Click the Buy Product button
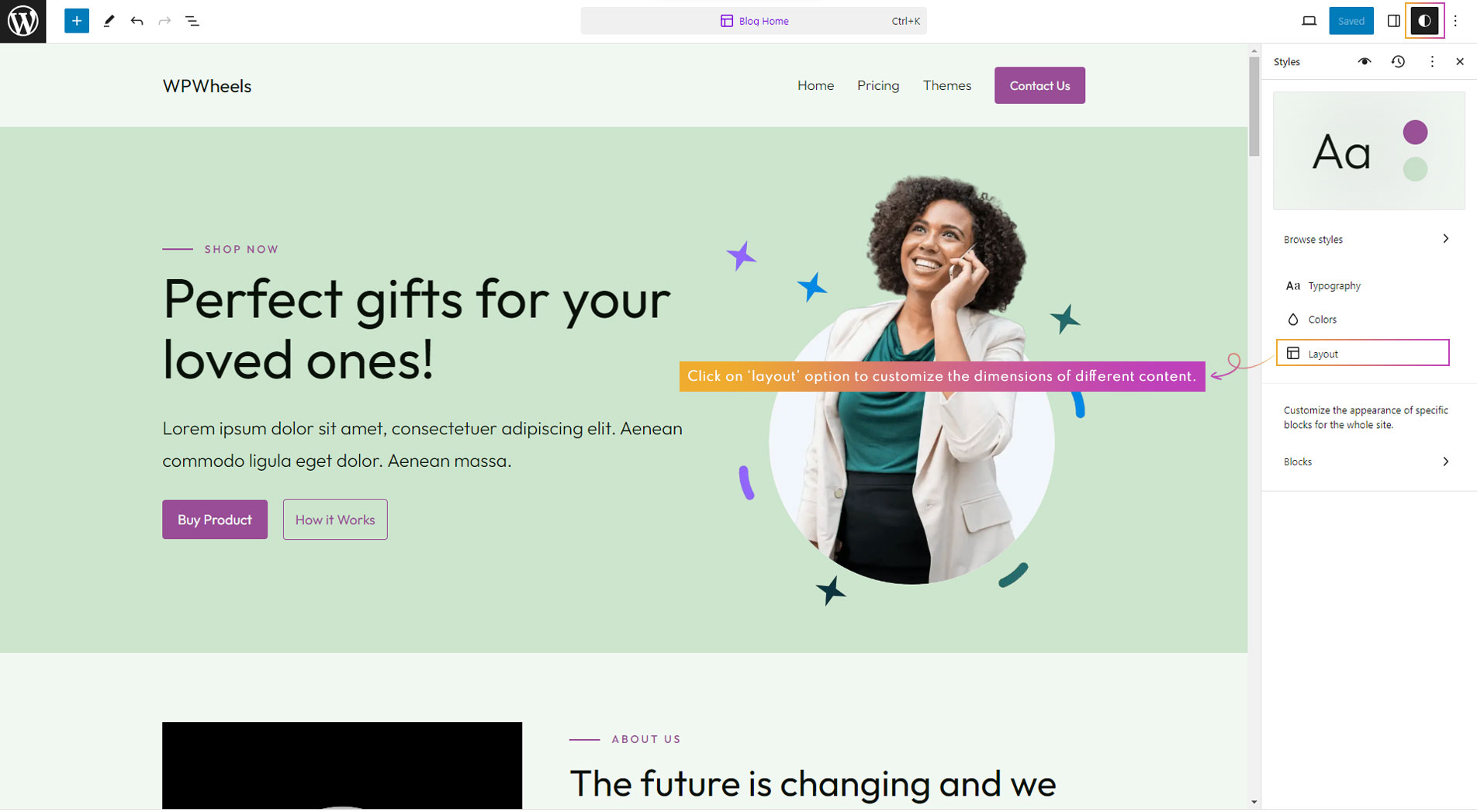 (215, 520)
